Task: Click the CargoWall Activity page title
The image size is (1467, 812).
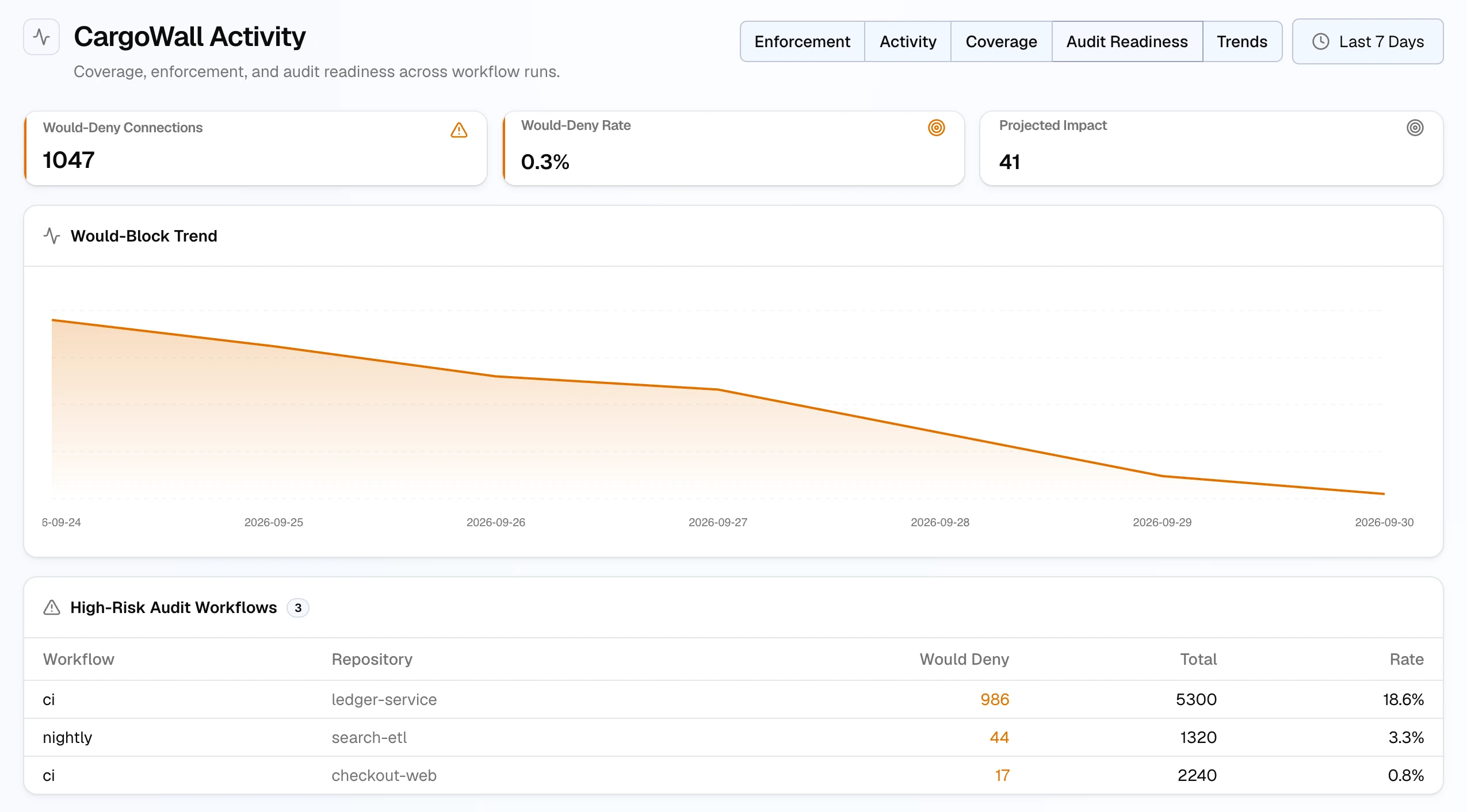Action: point(190,37)
